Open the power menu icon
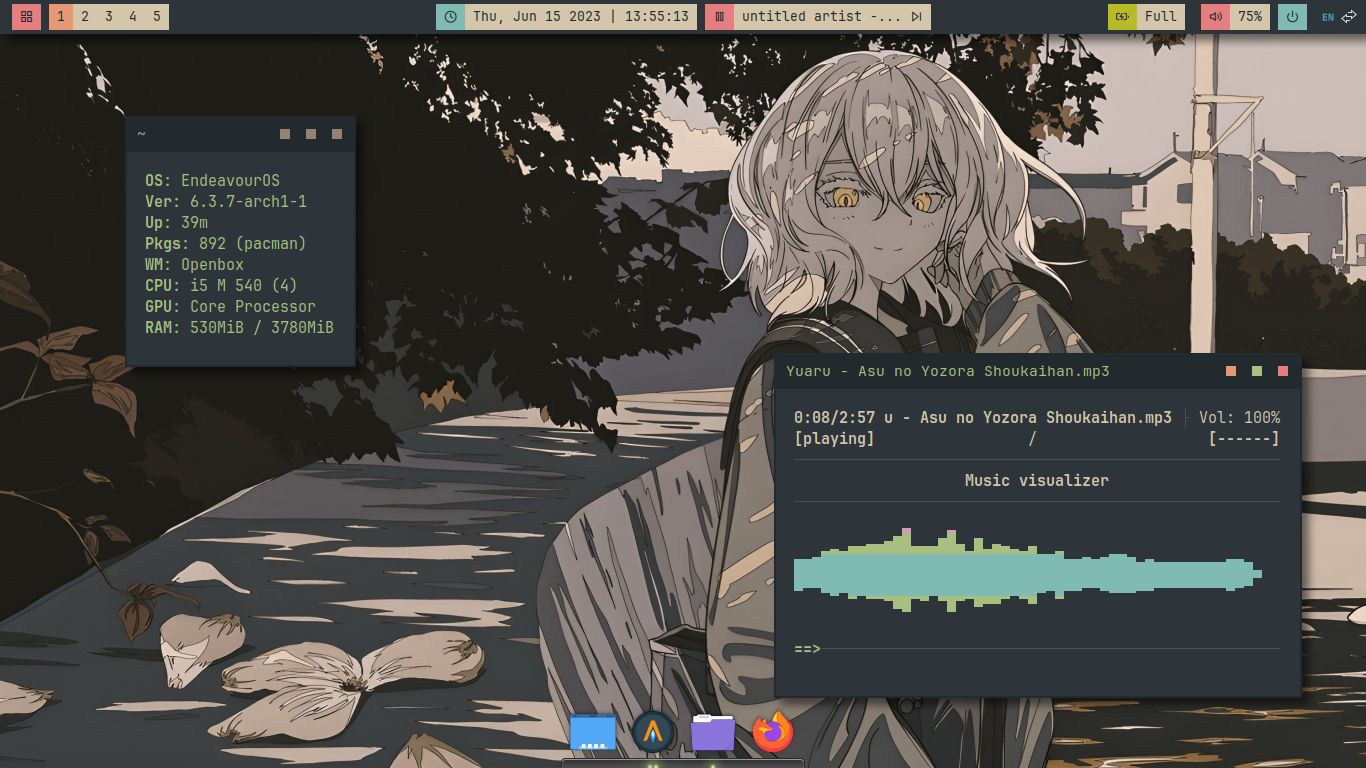 1292,17
